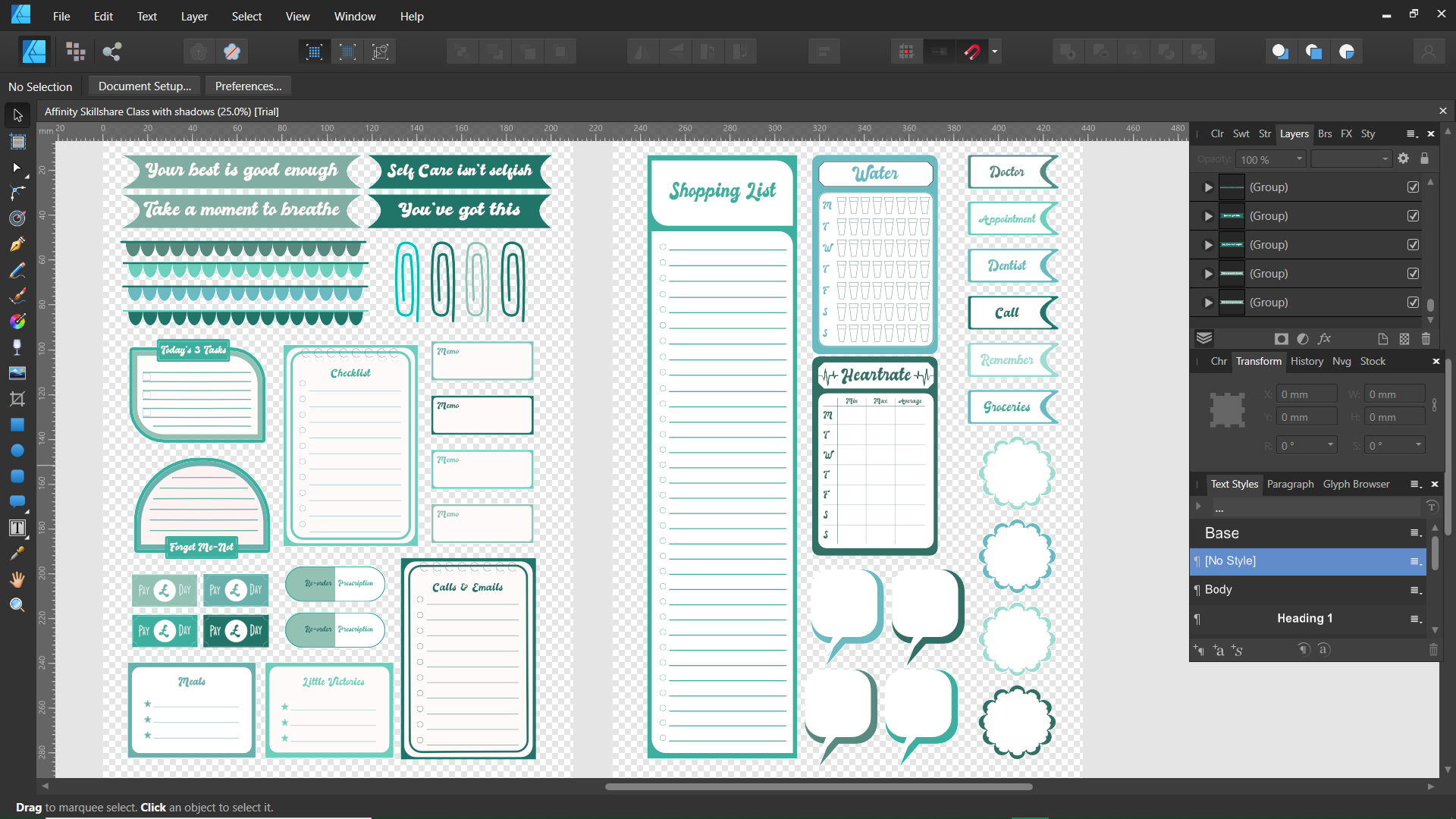Open layer settings gear icon

coord(1403,158)
